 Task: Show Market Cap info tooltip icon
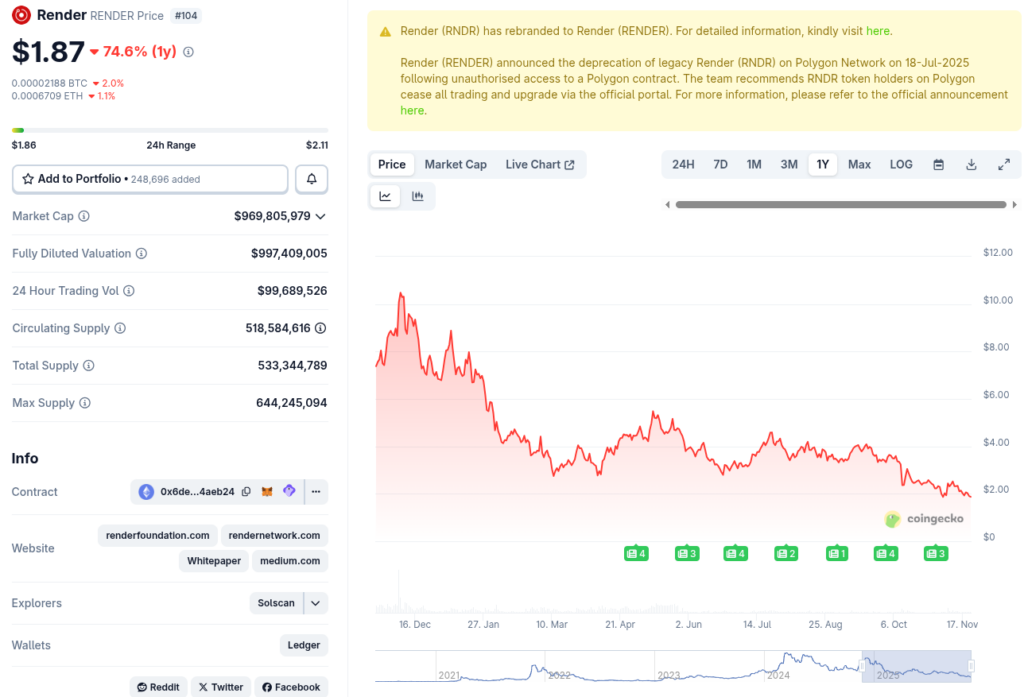(x=84, y=216)
